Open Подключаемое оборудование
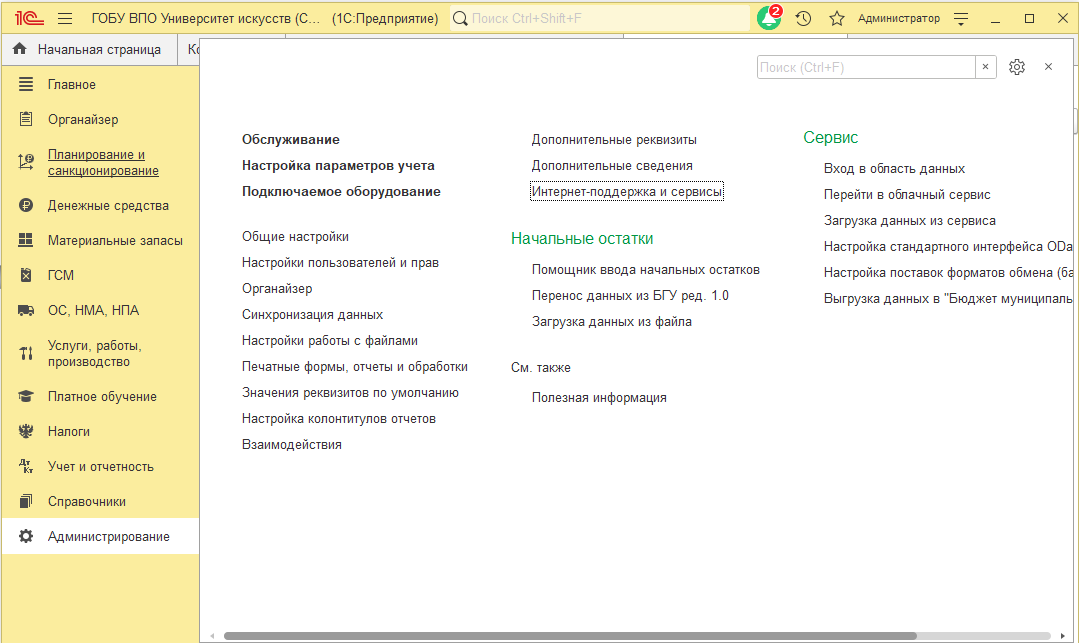 (x=341, y=191)
